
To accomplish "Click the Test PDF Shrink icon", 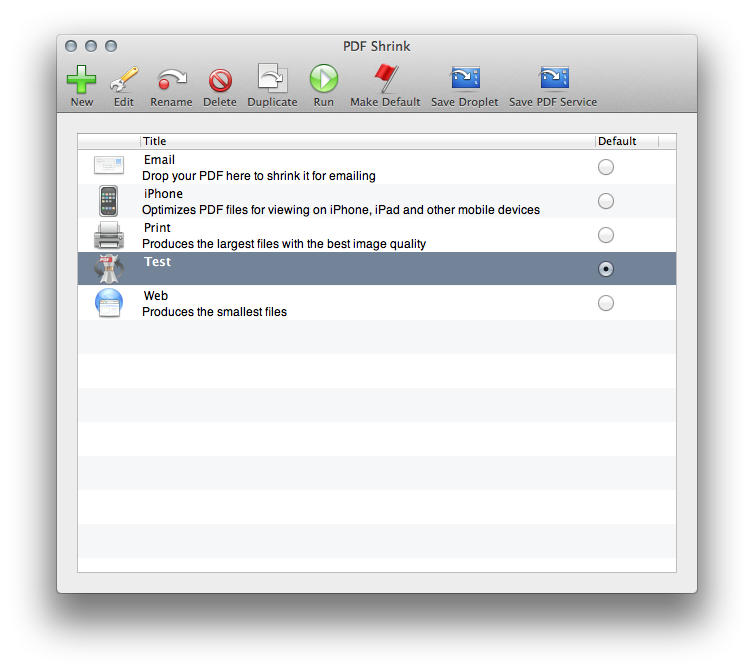I will coord(109,268).
